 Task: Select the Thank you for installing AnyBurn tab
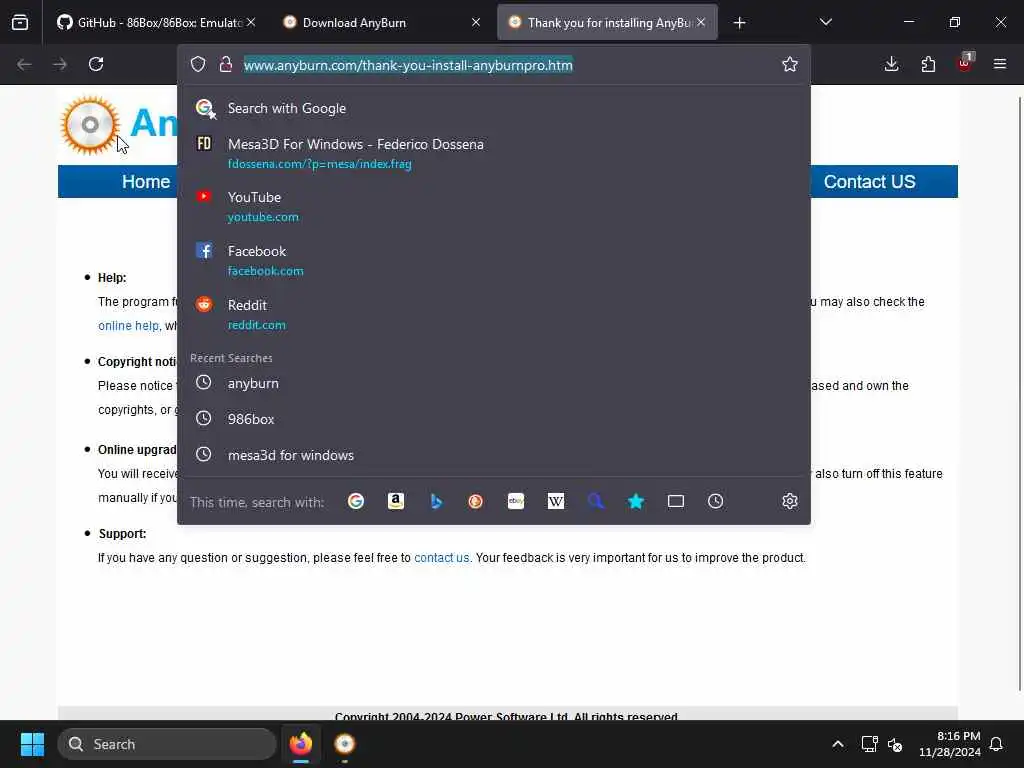[607, 22]
